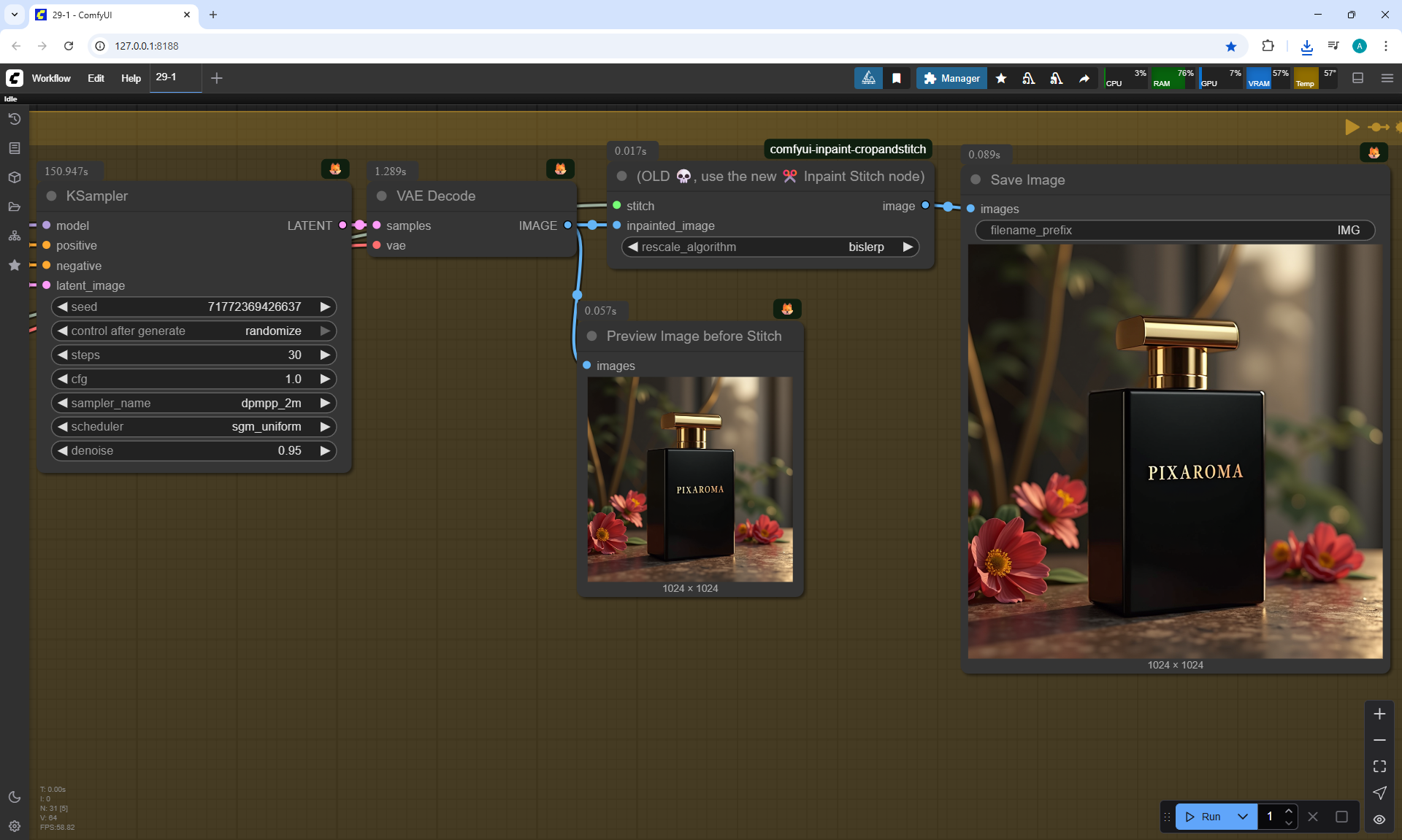Open settings gear in sidebar
Image resolution: width=1402 pixels, height=840 pixels.
(14, 826)
